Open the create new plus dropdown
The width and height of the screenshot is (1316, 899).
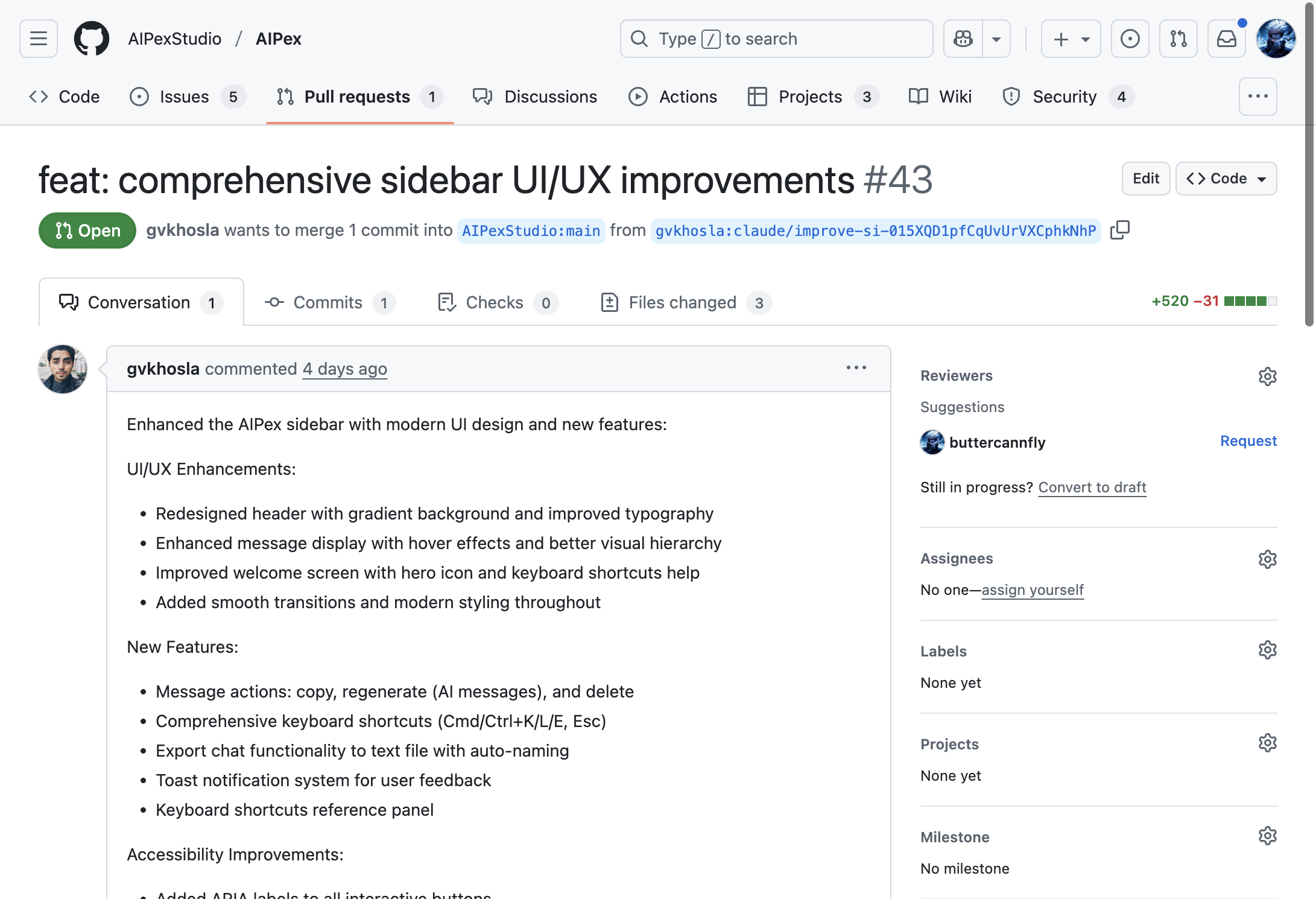(1071, 39)
